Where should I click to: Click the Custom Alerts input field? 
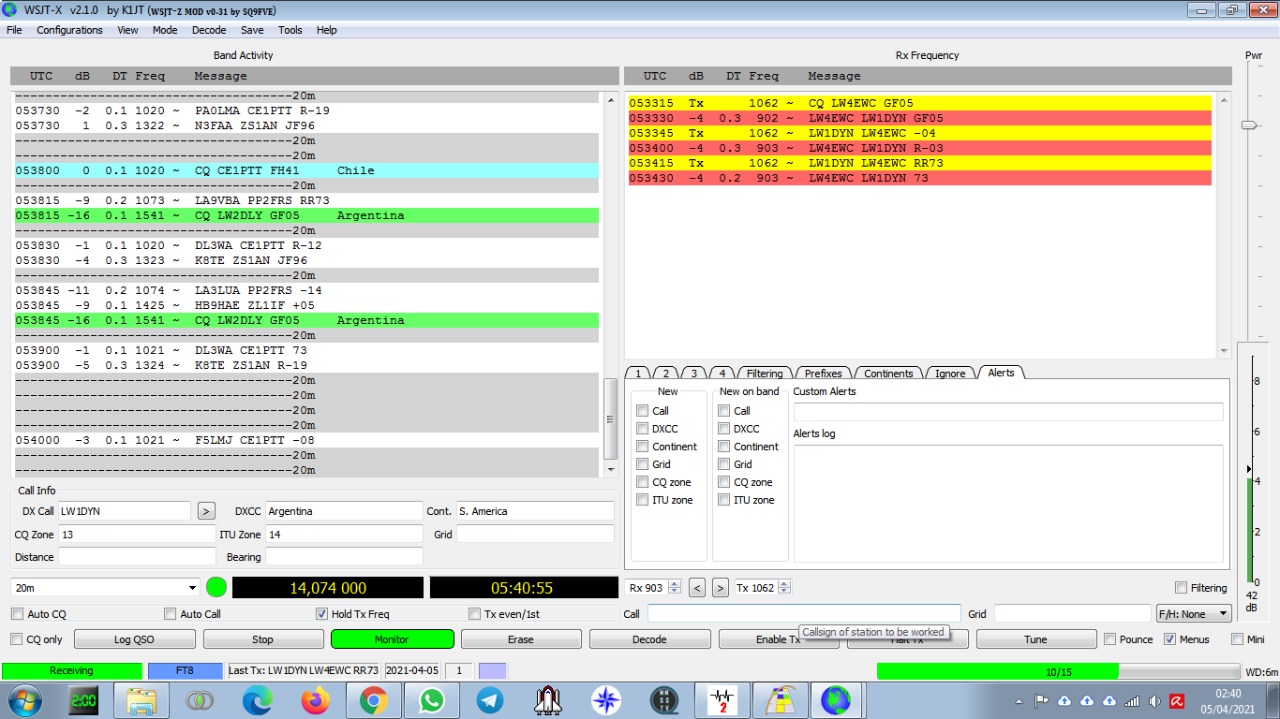[x=1008, y=412]
